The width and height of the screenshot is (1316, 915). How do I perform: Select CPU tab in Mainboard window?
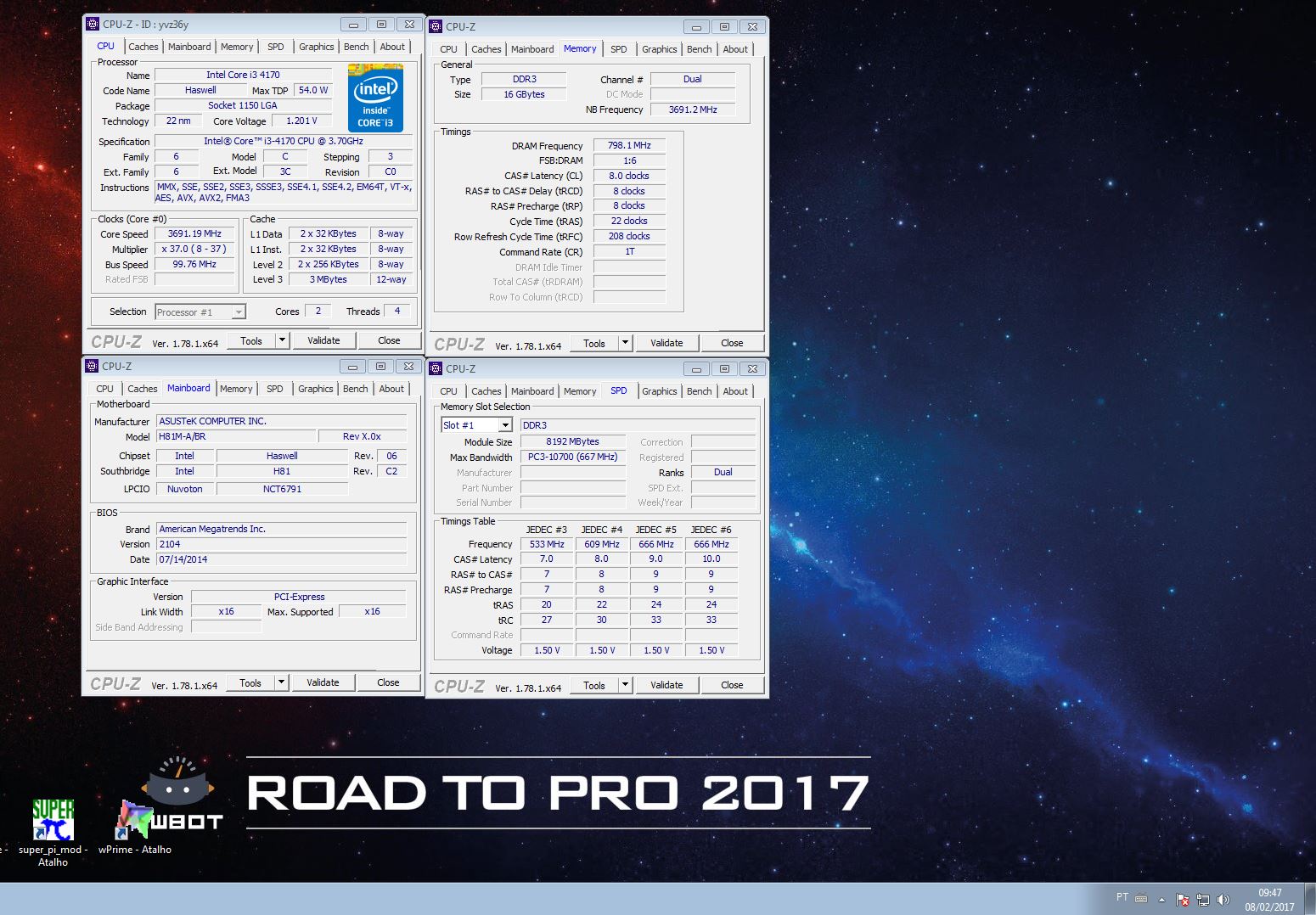click(x=104, y=389)
